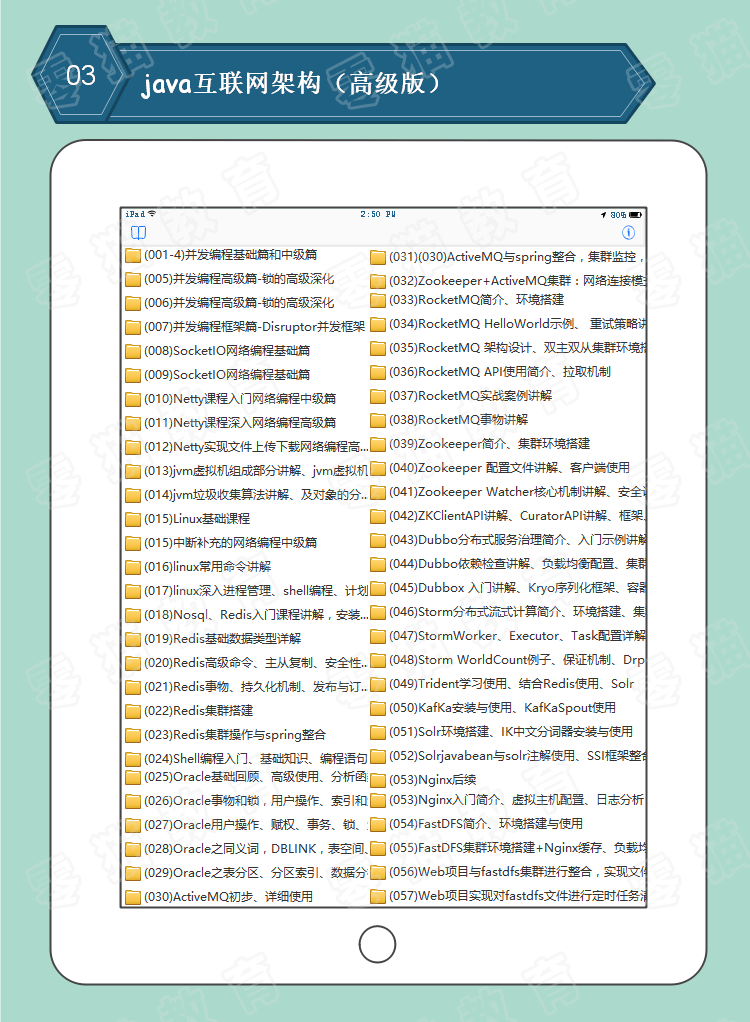The height and width of the screenshot is (1022, 750).
Task: Select (056)Web项目与fastdfs集群进行整合
Action: tap(517, 872)
